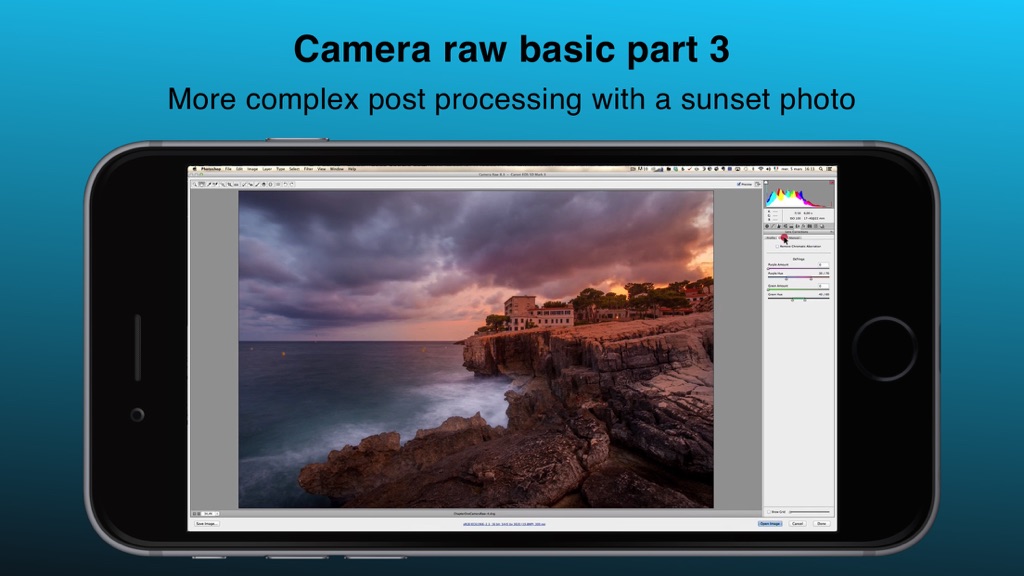This screenshot has width=1024, height=576.
Task: Select the Targeted Adjustment tool
Action: (x=223, y=184)
